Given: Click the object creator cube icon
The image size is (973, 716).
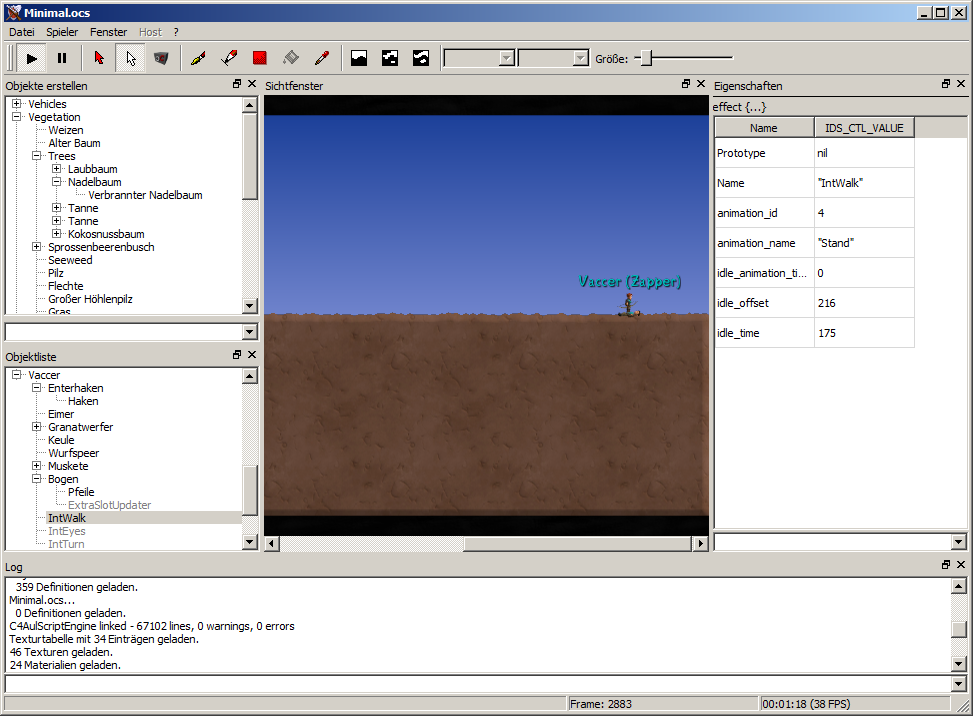Looking at the screenshot, I should 160,58.
